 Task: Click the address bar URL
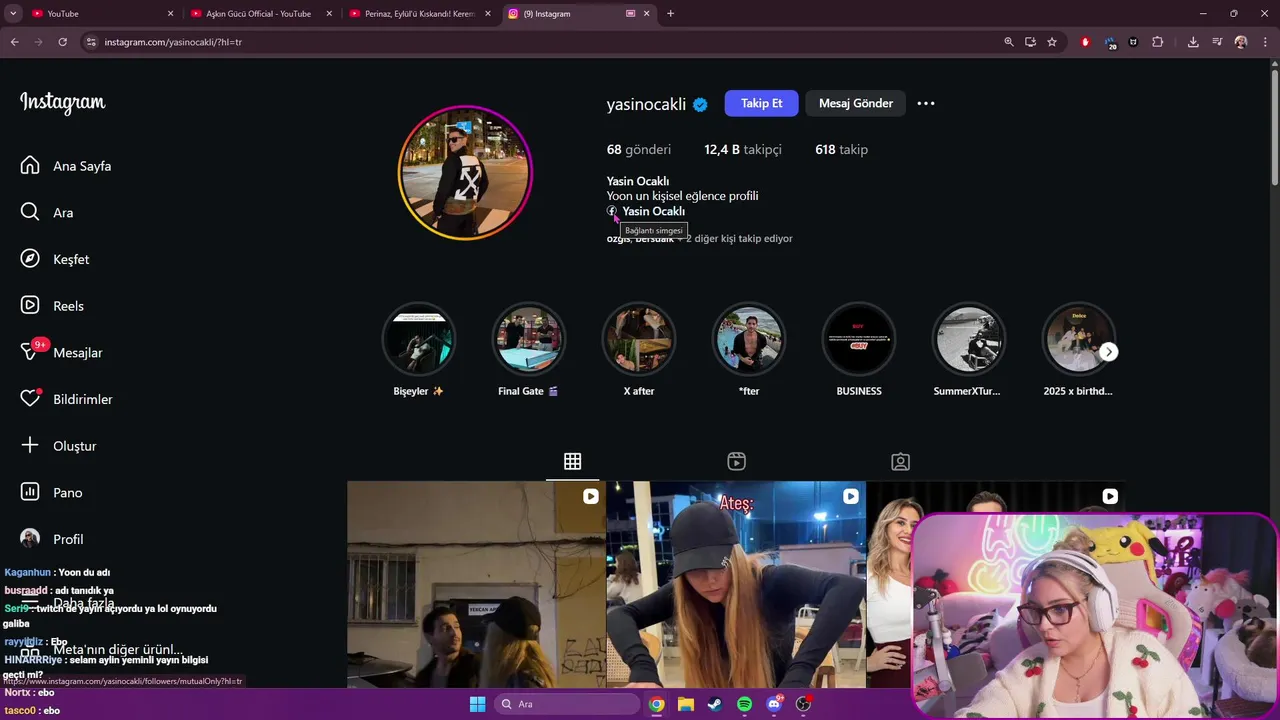[173, 42]
